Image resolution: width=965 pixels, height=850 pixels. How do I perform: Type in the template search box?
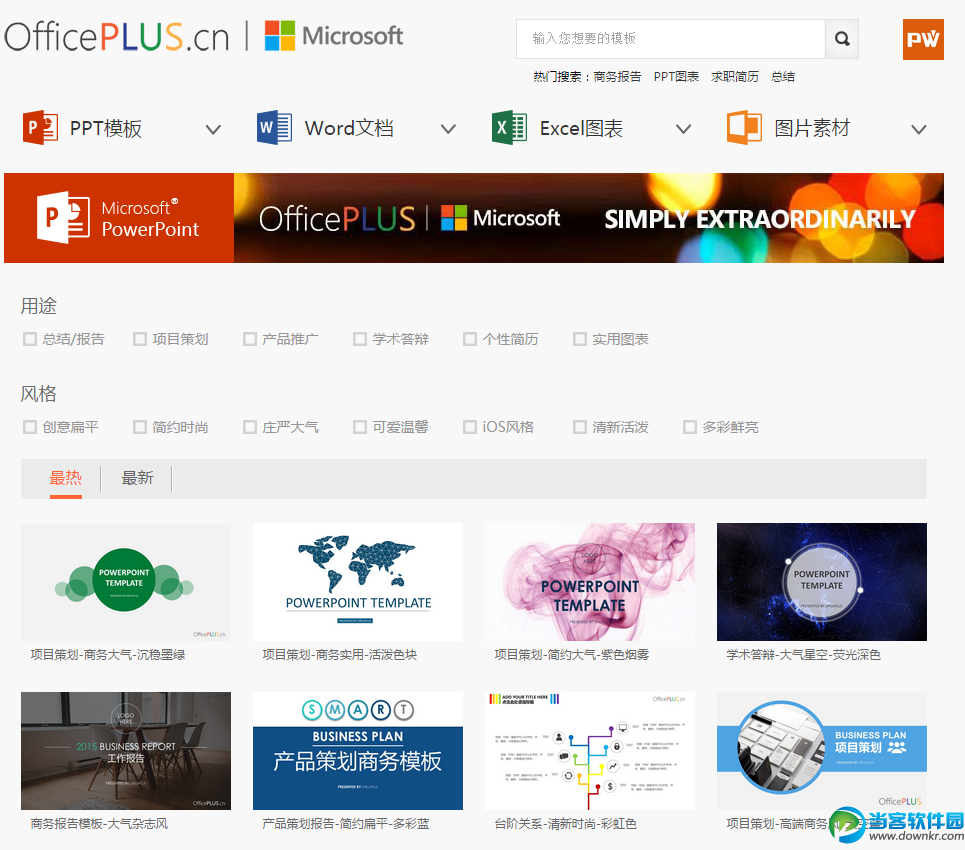click(671, 39)
